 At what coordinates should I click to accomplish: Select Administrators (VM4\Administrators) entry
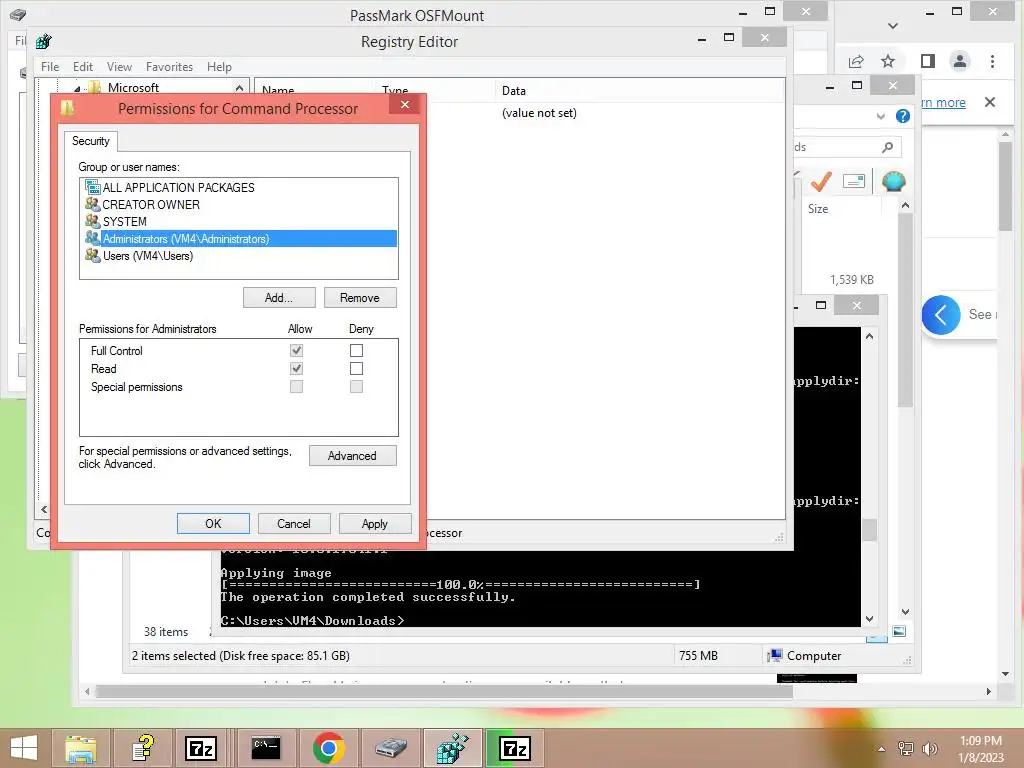(239, 239)
